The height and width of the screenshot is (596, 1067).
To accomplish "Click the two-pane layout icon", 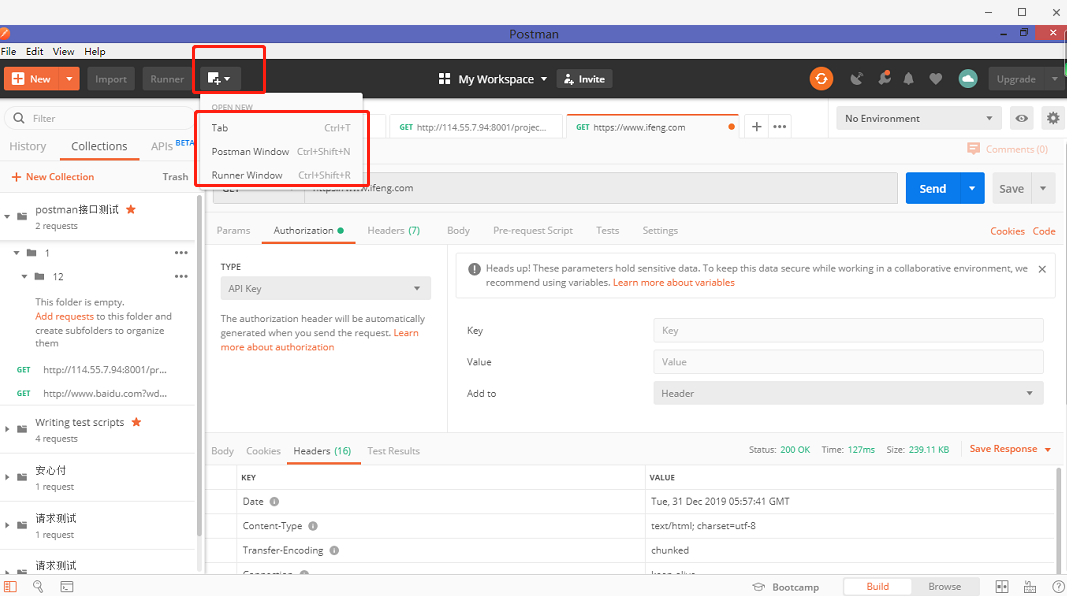I will tap(1002, 586).
